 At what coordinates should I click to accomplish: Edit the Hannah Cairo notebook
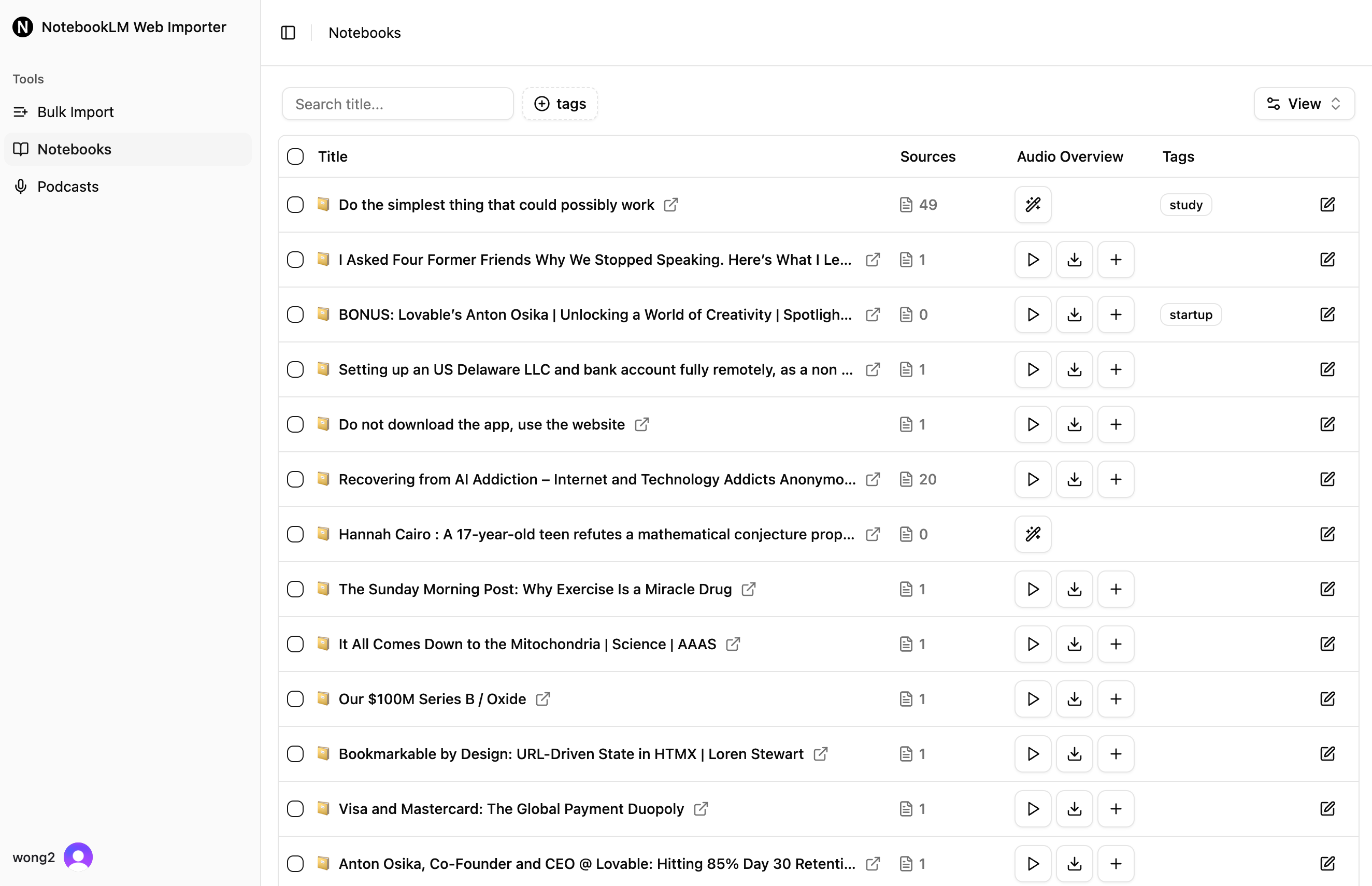pyautogui.click(x=1327, y=534)
